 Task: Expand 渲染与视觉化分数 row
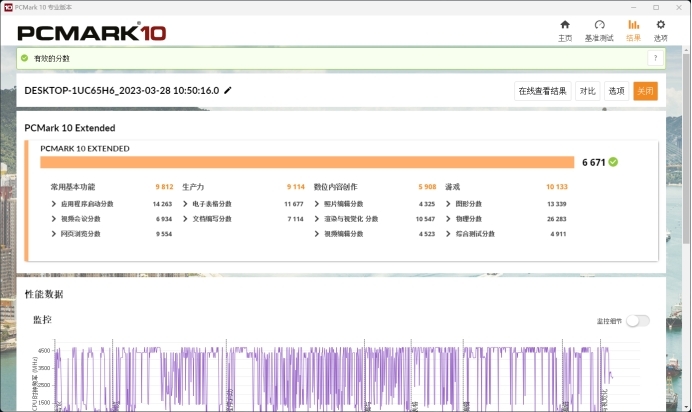click(317, 219)
